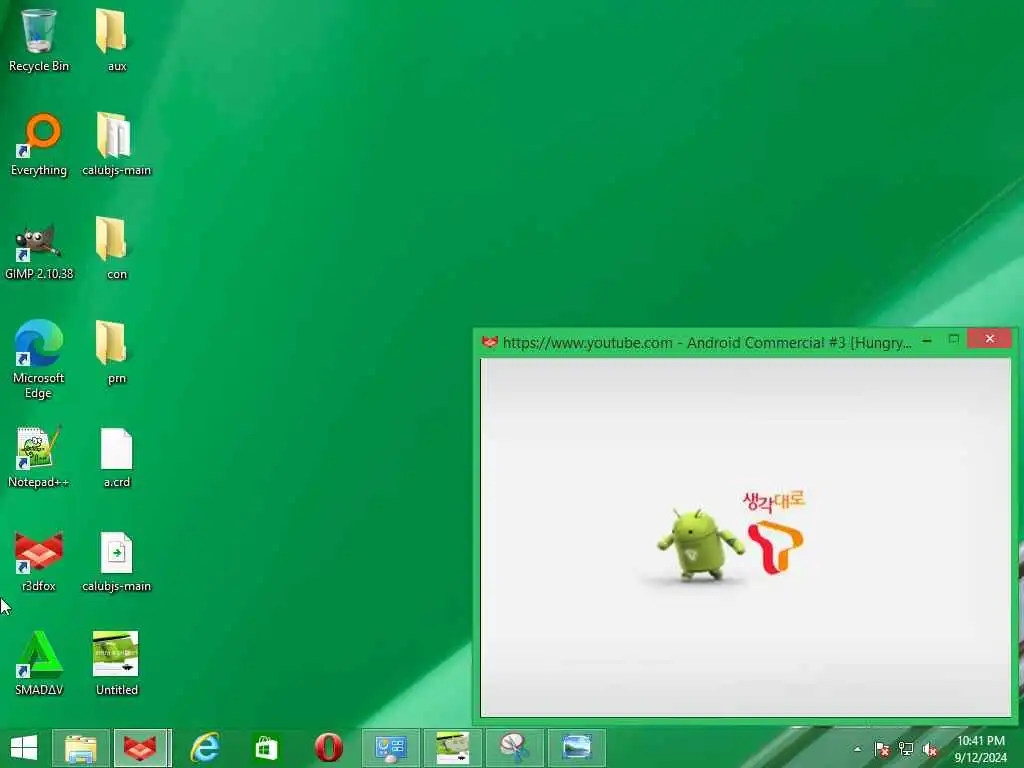1024x768 pixels.
Task: Minimize the YouTube video window
Action: (927, 340)
